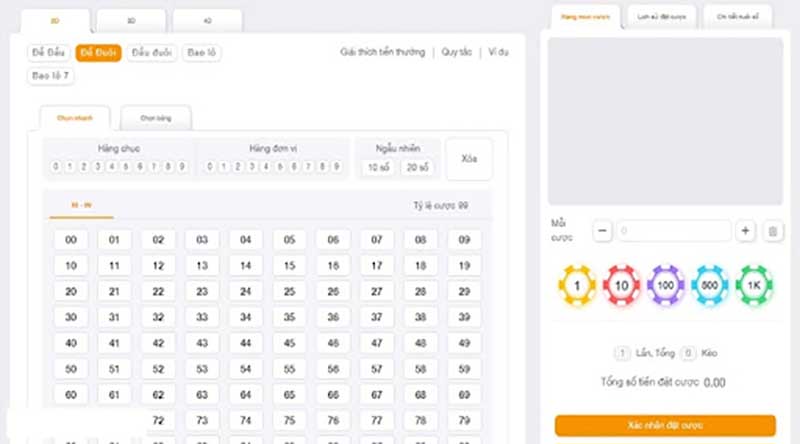
Task: Select the yellow 1 betting chip
Action: click(x=576, y=286)
